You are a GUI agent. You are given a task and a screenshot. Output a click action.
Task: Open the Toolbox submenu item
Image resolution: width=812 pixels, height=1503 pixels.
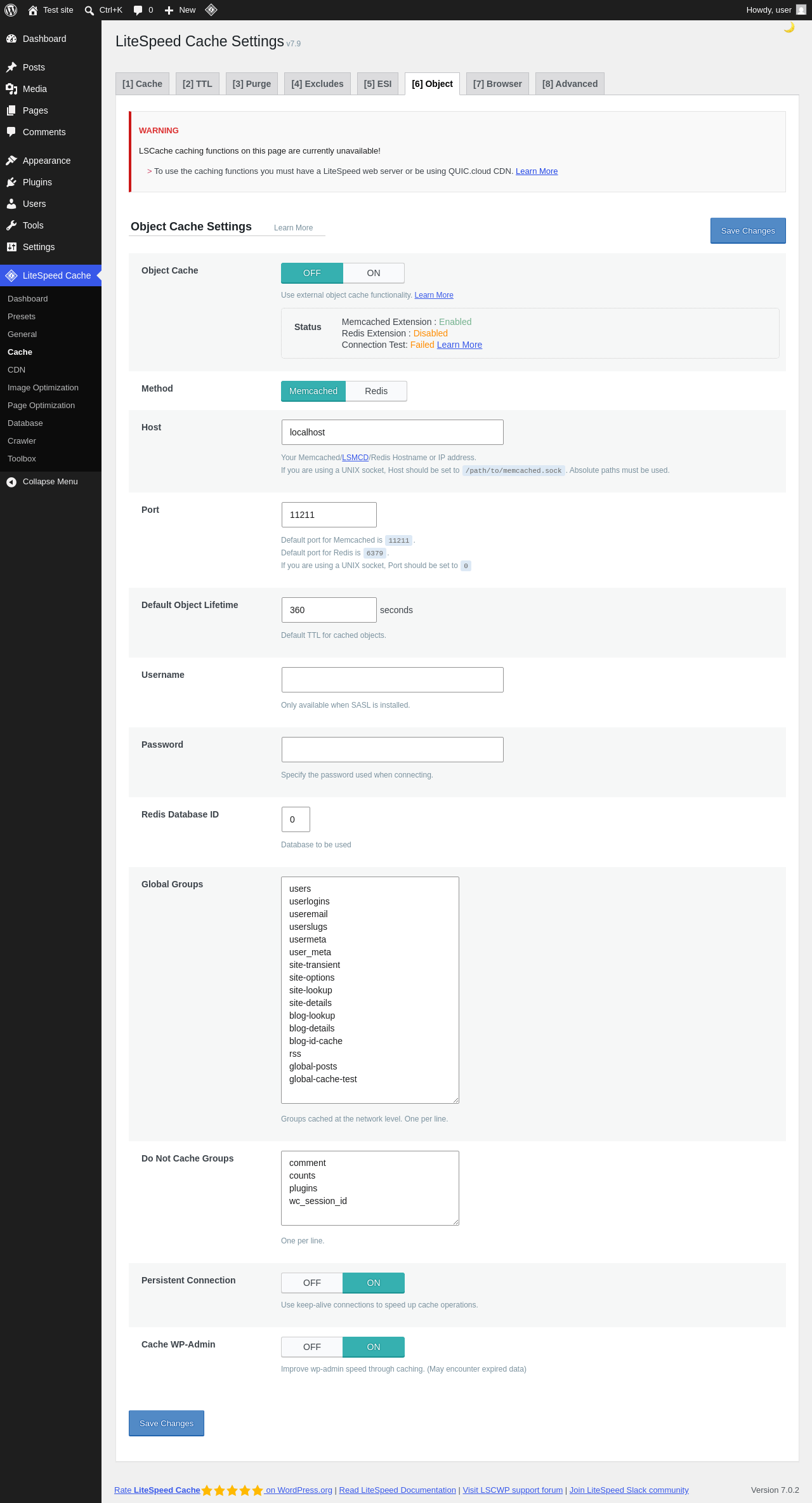pos(51,459)
